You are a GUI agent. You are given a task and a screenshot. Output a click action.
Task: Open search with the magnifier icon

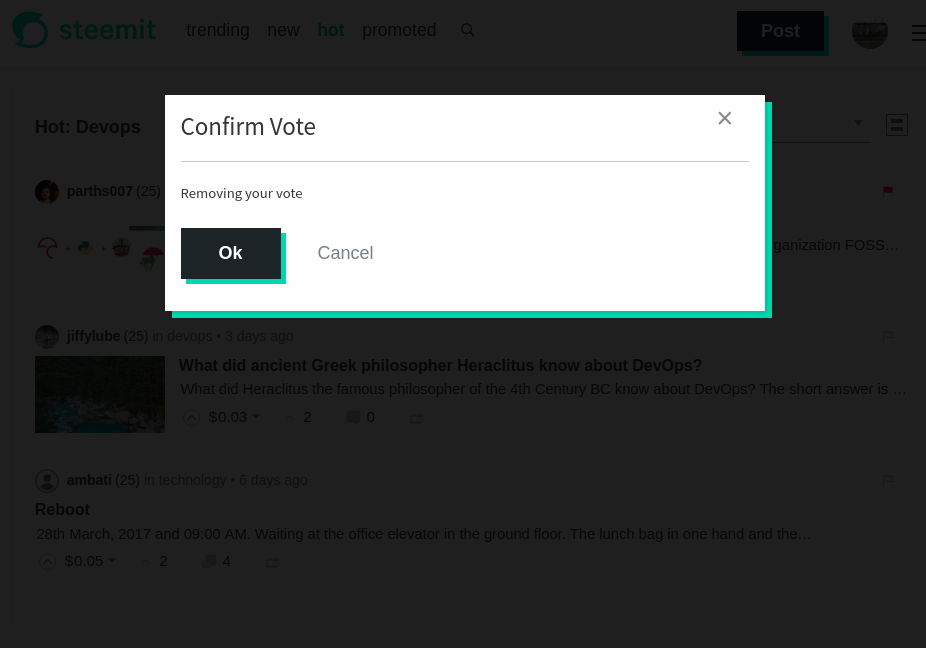(x=467, y=30)
